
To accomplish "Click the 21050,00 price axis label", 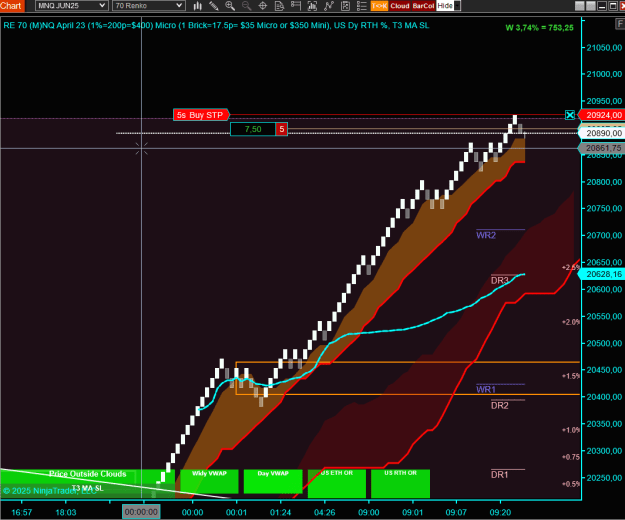I will [604, 47].
